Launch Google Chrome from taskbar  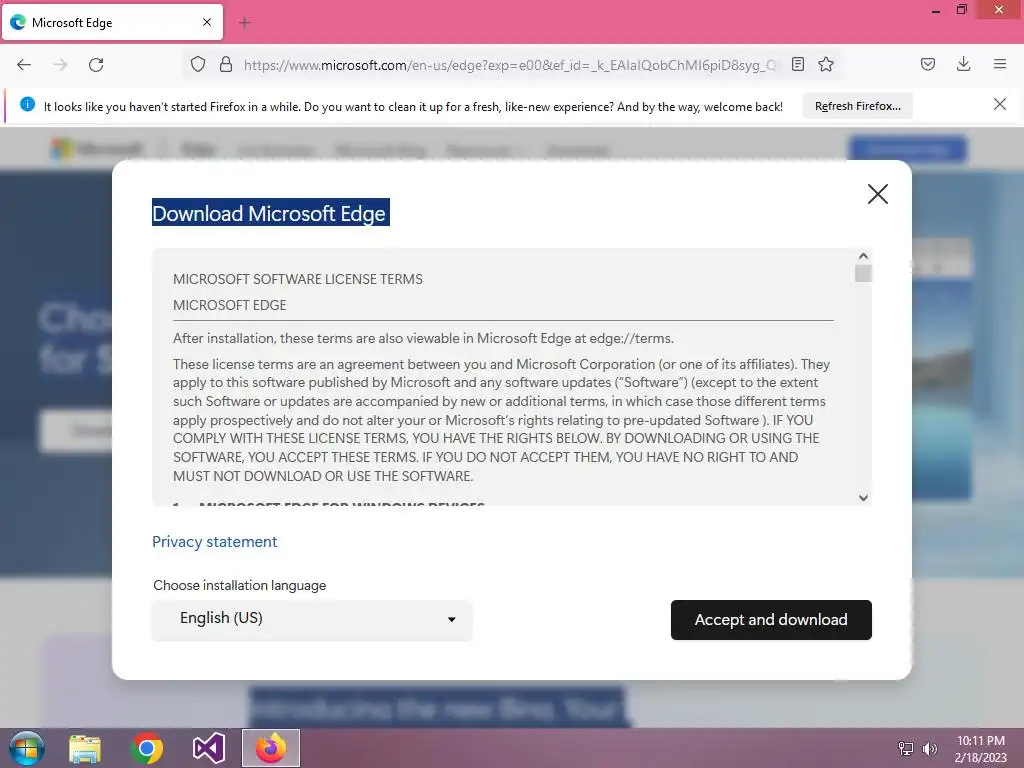coord(146,748)
